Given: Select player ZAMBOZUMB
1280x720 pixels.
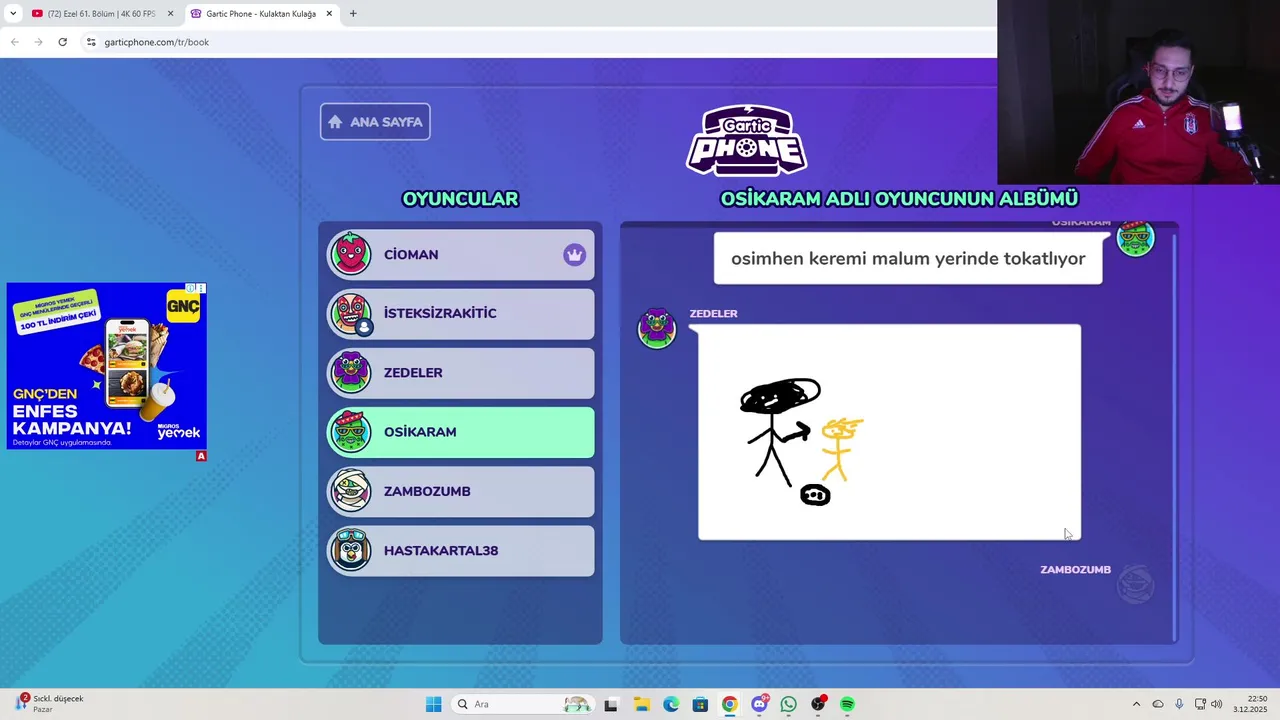Looking at the screenshot, I should (461, 491).
